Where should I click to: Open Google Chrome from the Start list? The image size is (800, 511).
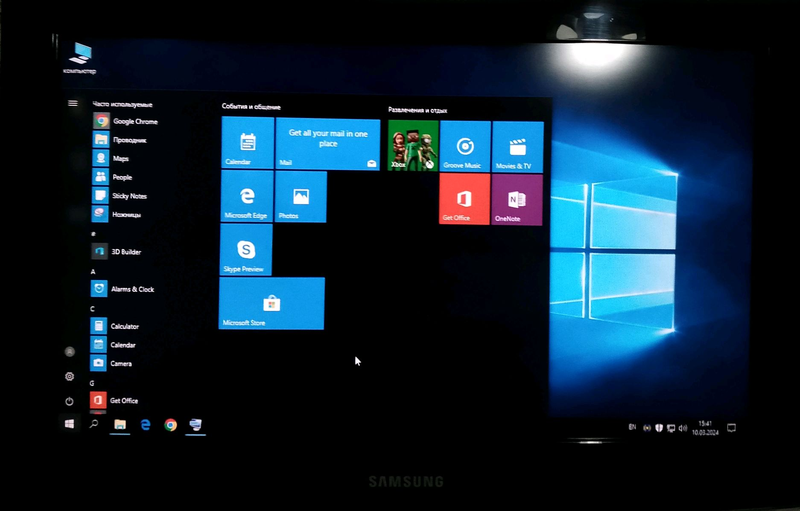(x=126, y=121)
